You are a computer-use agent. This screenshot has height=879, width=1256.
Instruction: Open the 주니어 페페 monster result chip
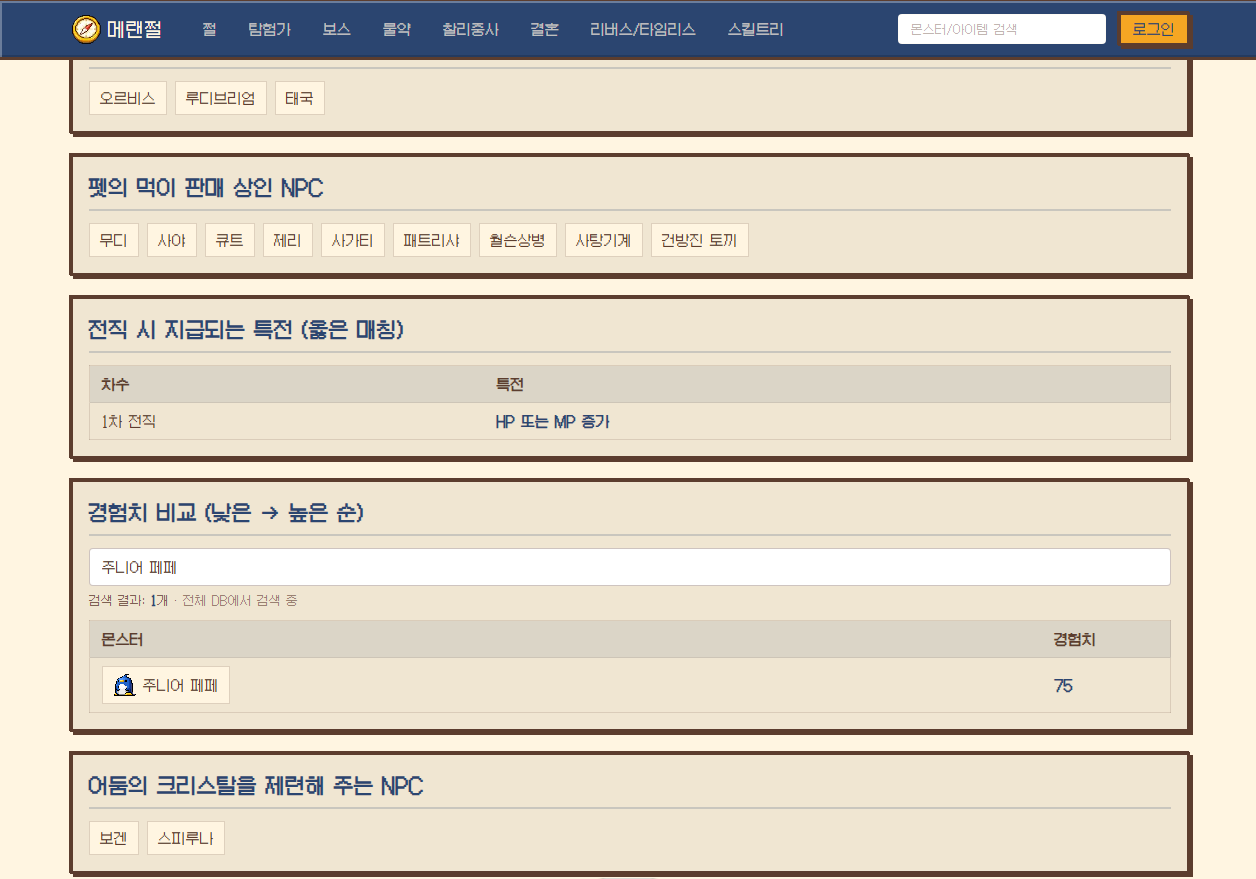166,685
